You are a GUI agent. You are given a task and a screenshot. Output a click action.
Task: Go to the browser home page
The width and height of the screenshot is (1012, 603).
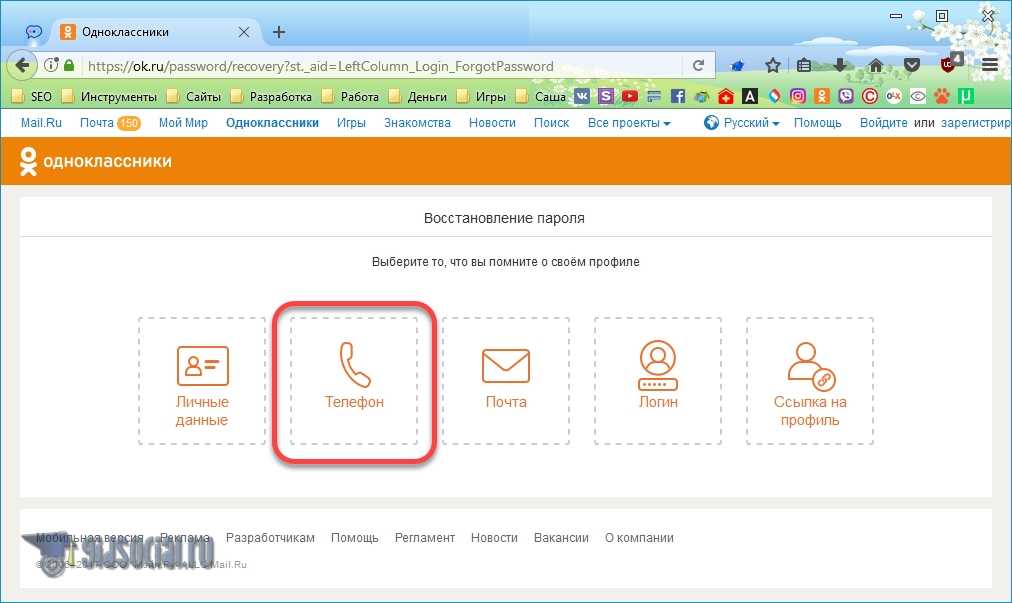(876, 66)
